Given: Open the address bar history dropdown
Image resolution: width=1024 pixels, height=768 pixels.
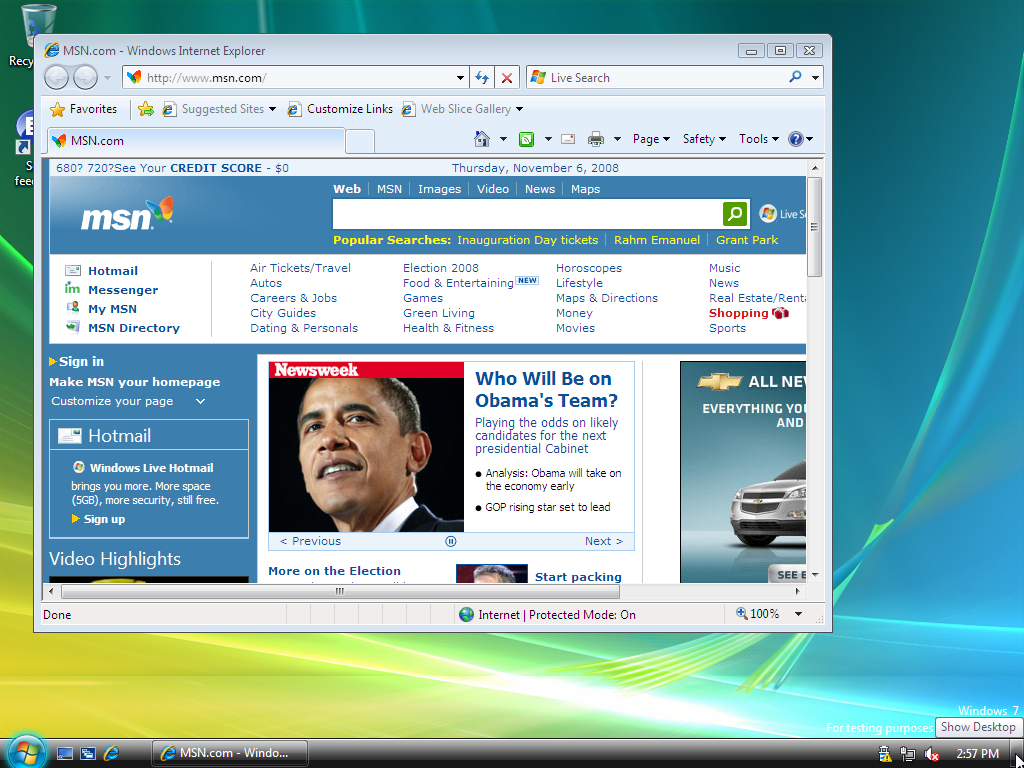Looking at the screenshot, I should point(460,78).
